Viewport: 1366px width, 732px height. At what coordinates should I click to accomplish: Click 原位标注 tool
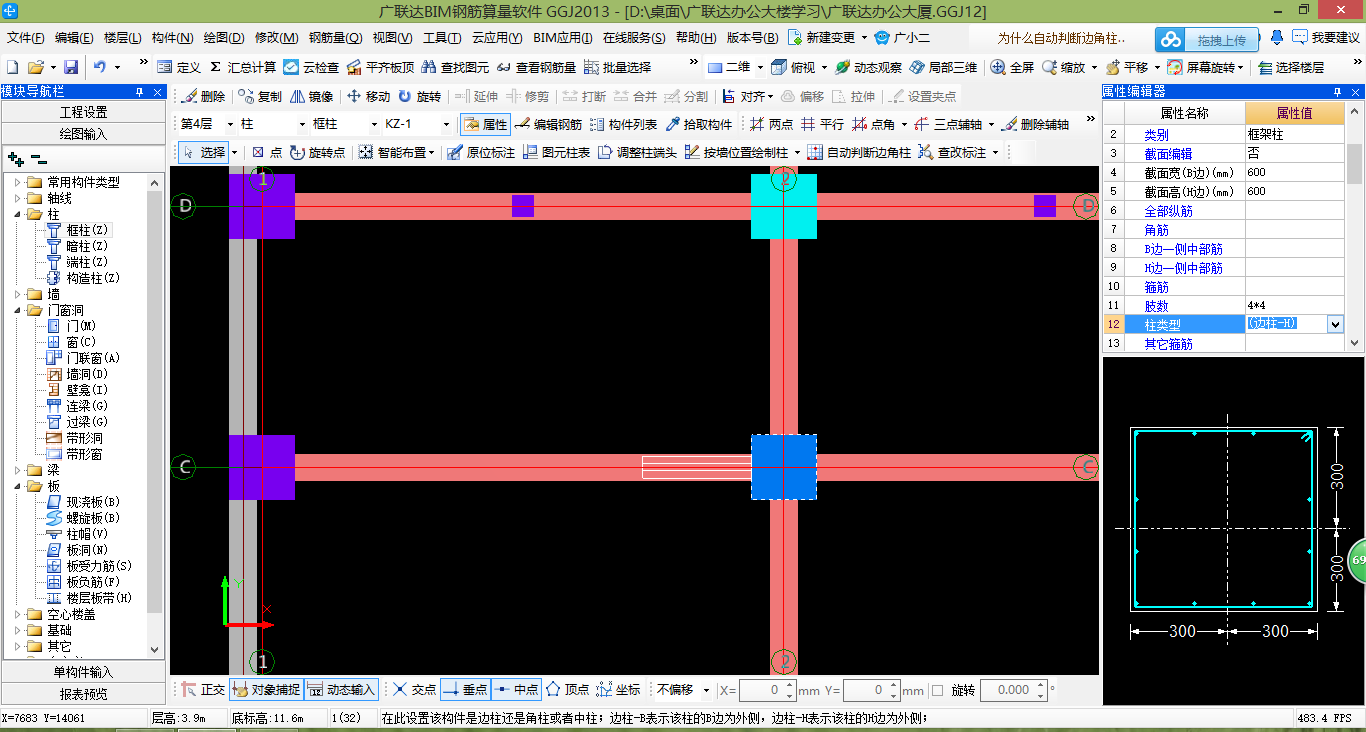coord(481,153)
